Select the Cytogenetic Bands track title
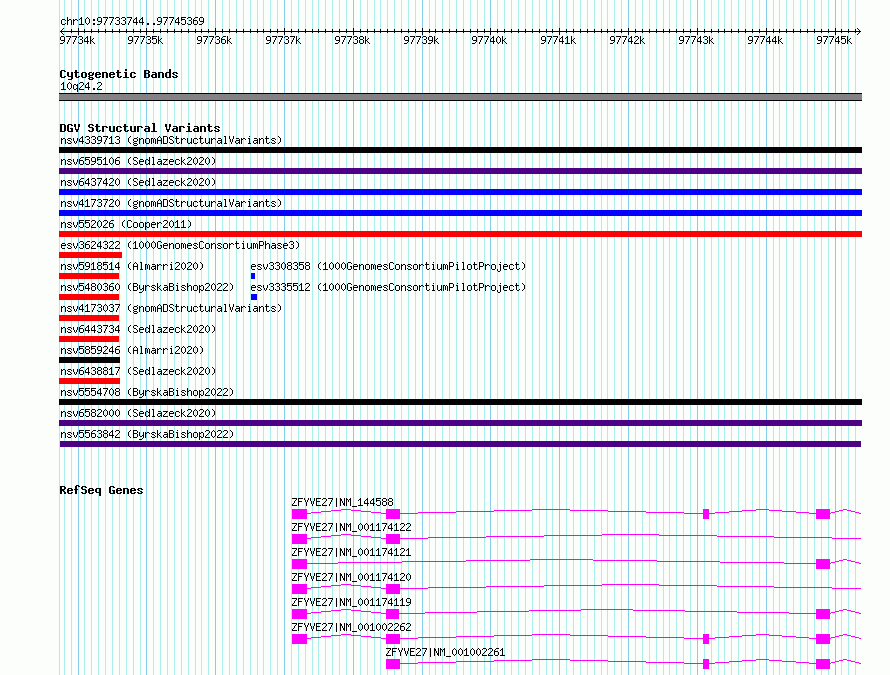Viewport: 890px width, 675px height. coord(119,74)
